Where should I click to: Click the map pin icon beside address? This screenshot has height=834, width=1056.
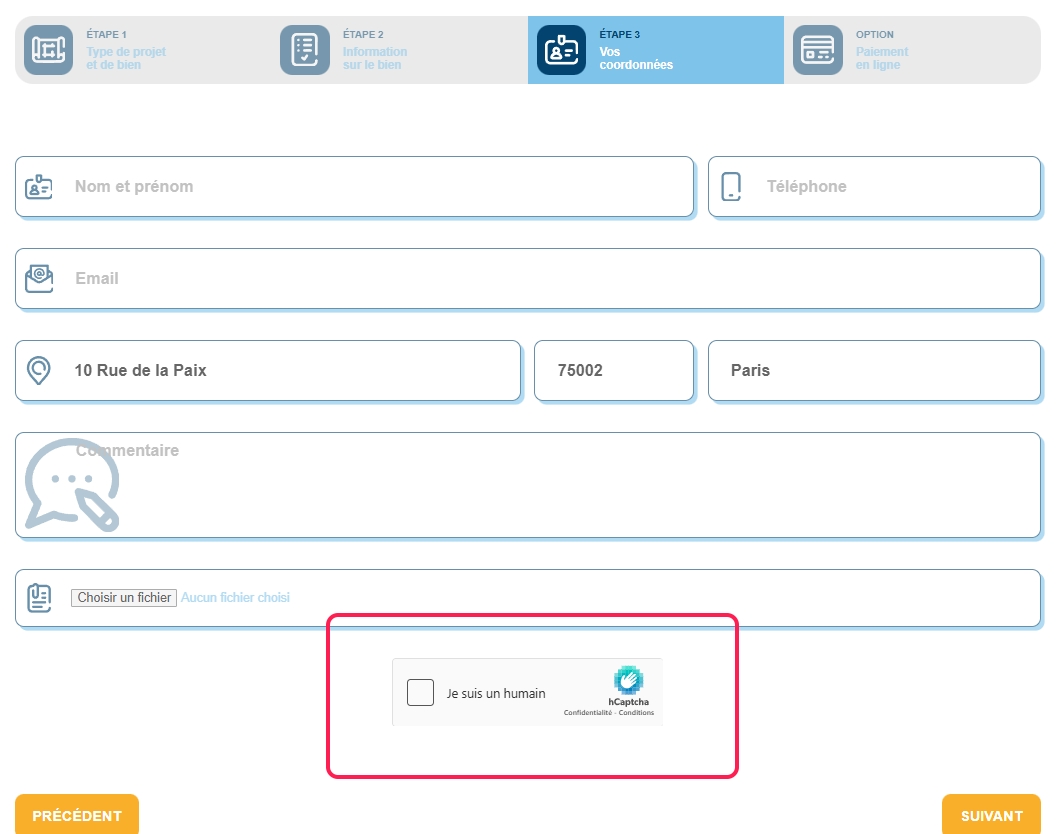coord(39,371)
